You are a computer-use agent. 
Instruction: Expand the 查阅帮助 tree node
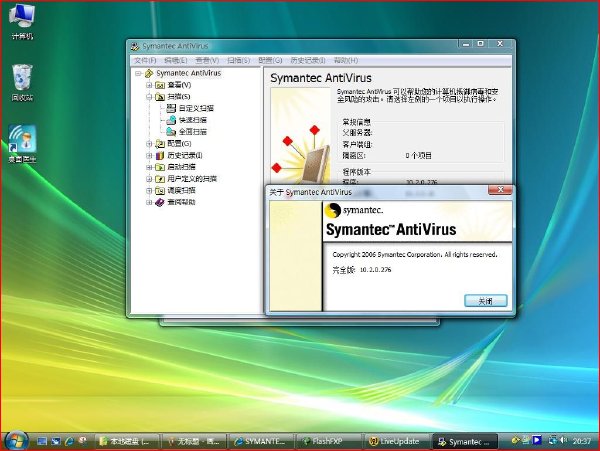pyautogui.click(x=149, y=202)
